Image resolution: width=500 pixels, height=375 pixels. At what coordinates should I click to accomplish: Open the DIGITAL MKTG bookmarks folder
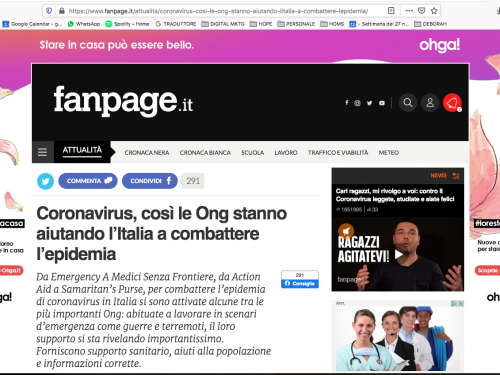(x=223, y=24)
